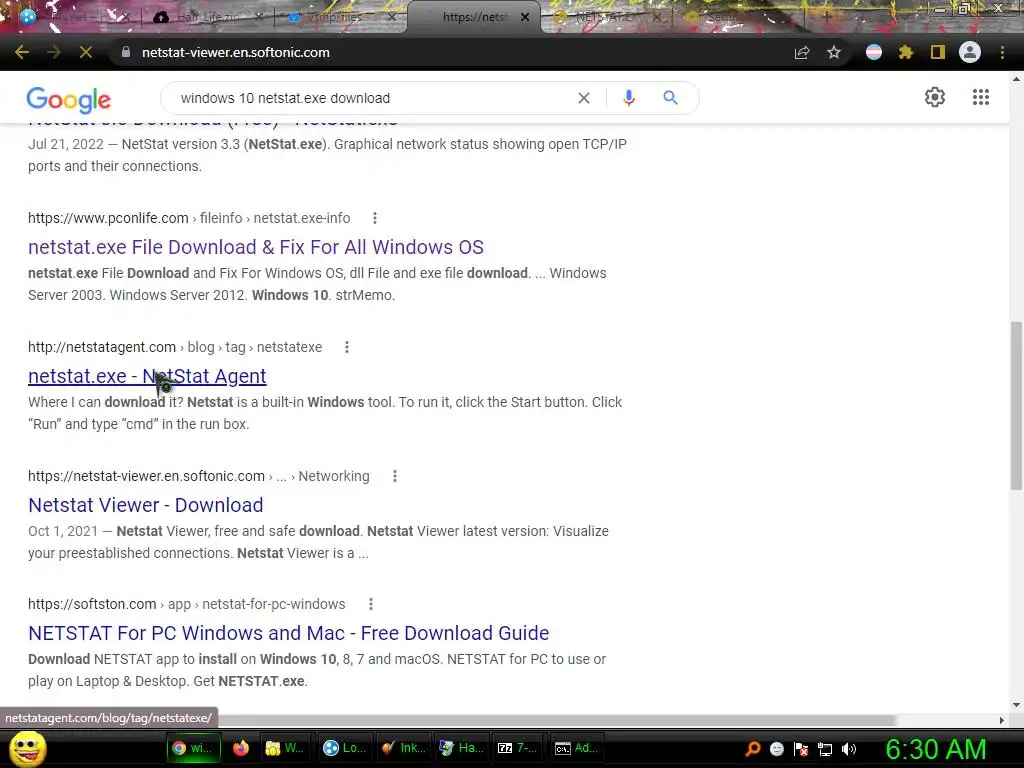This screenshot has width=1024, height=768.
Task: Open the Administrator command prompt taskbar button
Action: 577,748
